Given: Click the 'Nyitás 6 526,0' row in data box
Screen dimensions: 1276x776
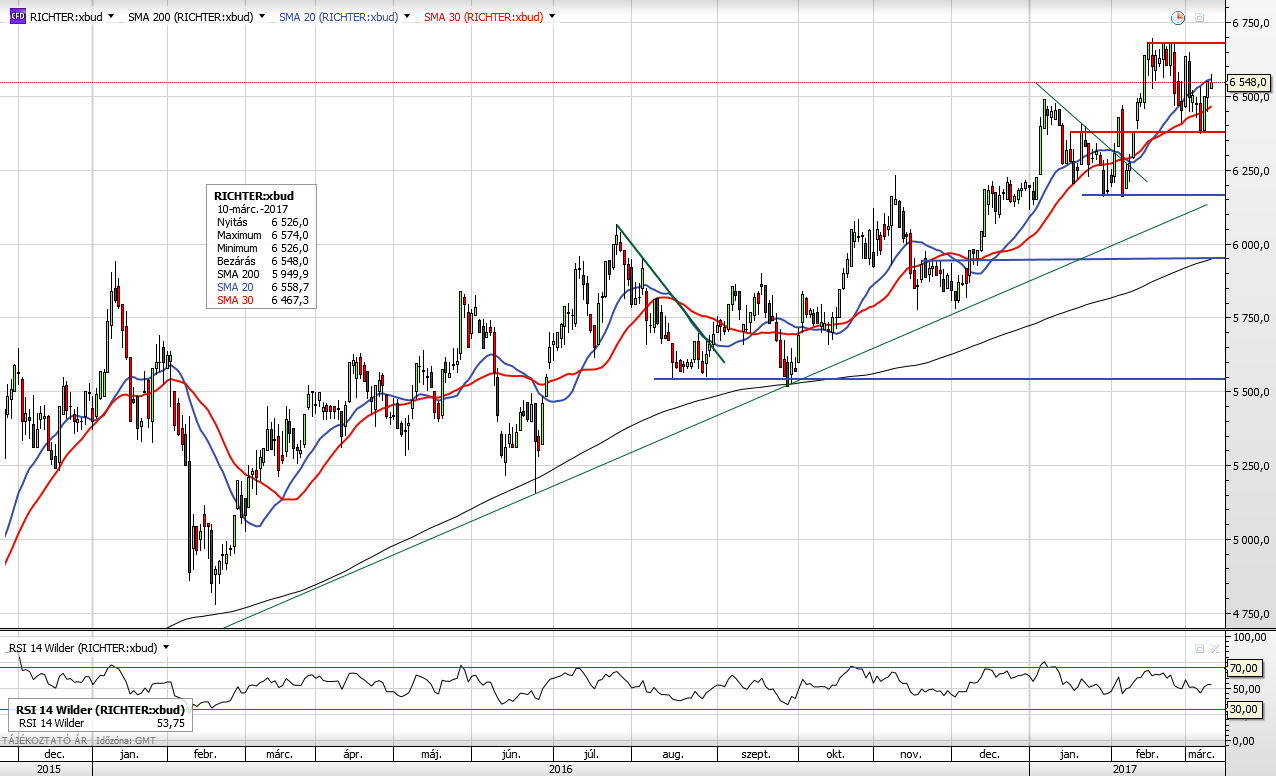Looking at the screenshot, I should 263,221.
